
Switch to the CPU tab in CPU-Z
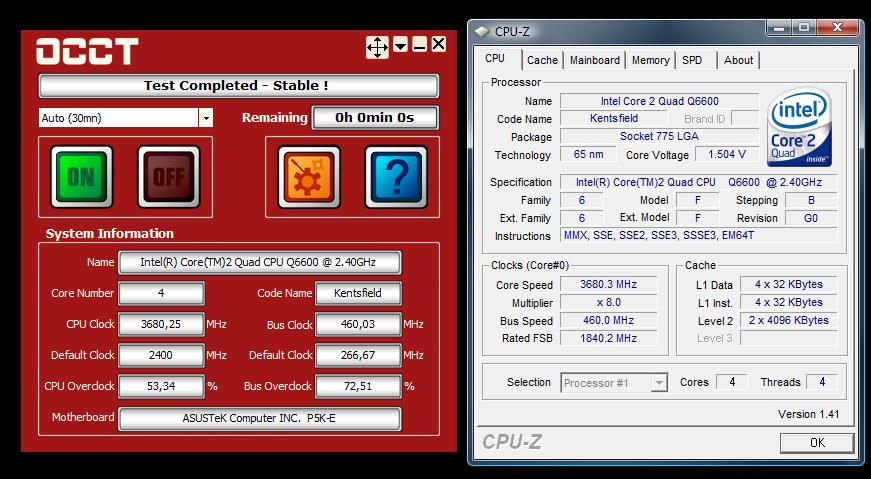pyautogui.click(x=495, y=59)
